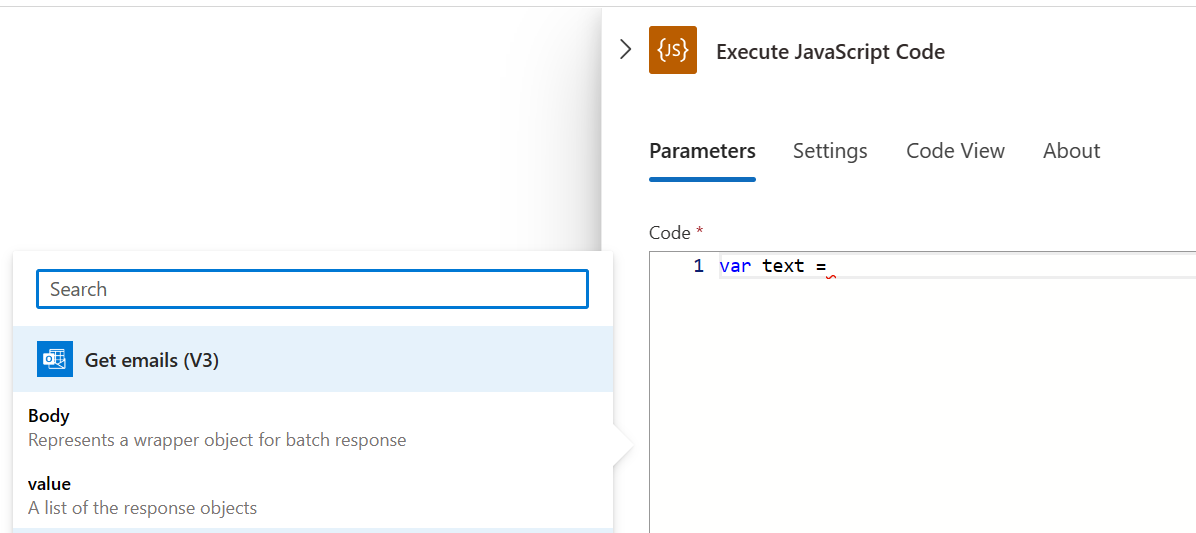This screenshot has height=533, width=1196.
Task: Click the Code field label
Action: coord(669,233)
